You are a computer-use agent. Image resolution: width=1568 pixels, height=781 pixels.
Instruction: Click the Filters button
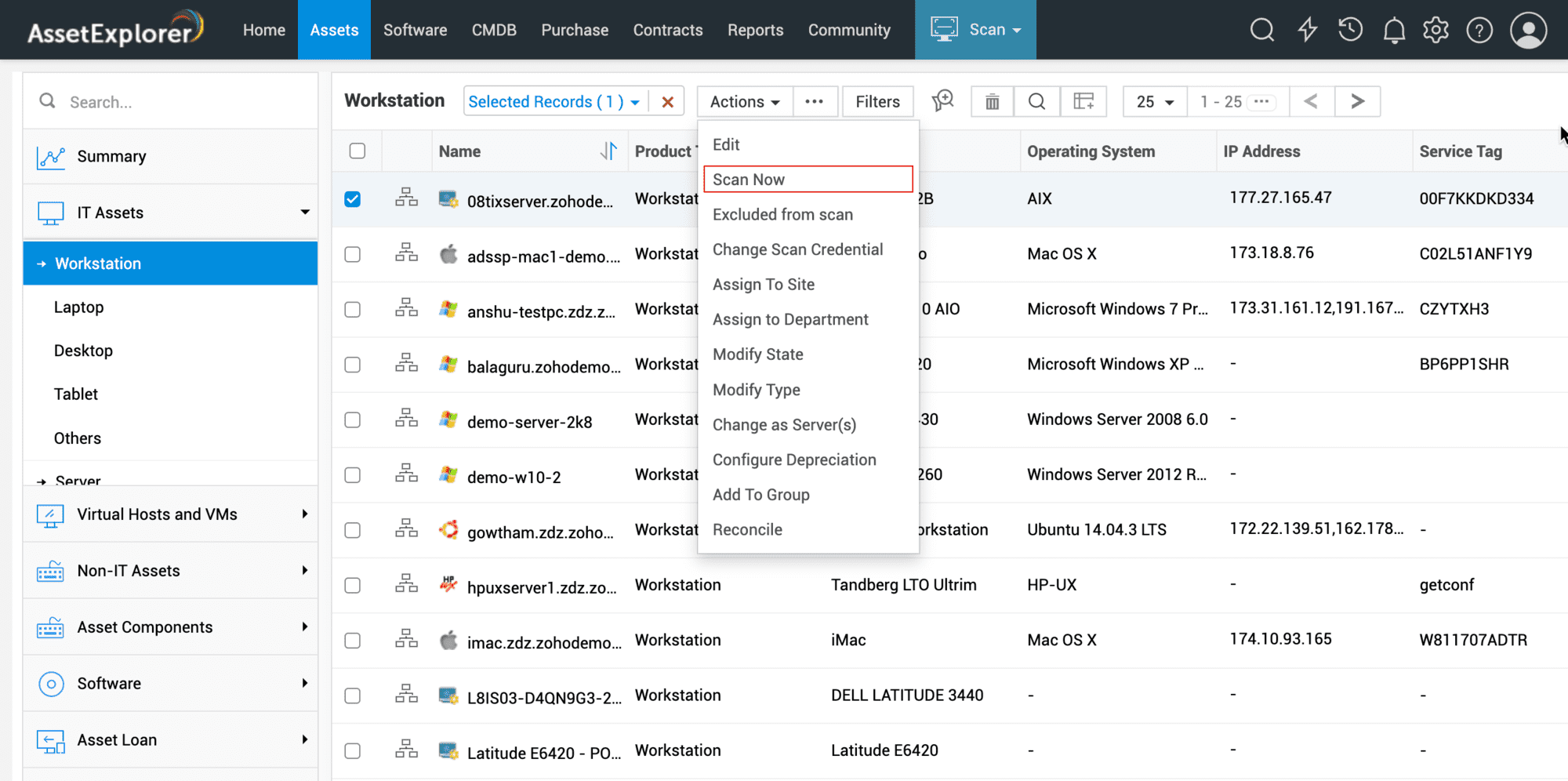(x=877, y=102)
